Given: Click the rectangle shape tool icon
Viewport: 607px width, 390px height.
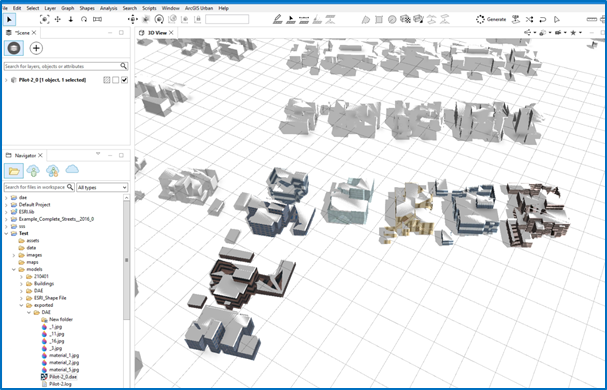Looking at the screenshot, I should 379,19.
